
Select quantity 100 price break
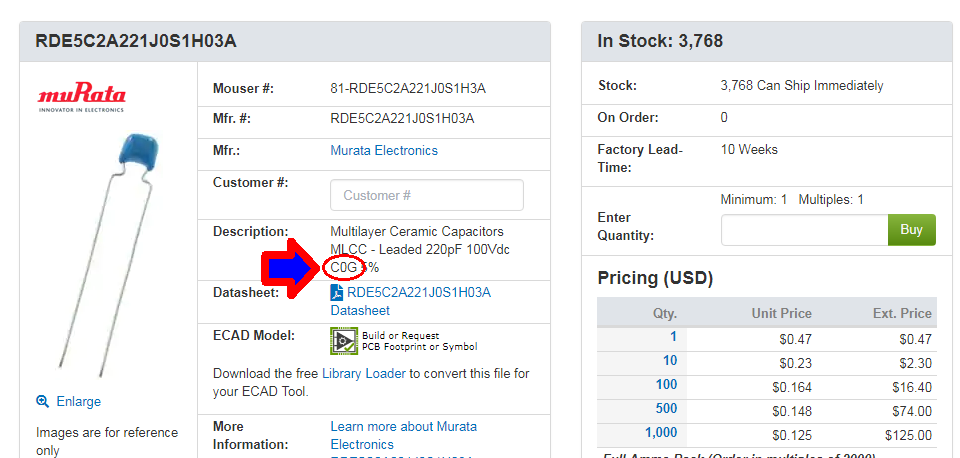[666, 385]
